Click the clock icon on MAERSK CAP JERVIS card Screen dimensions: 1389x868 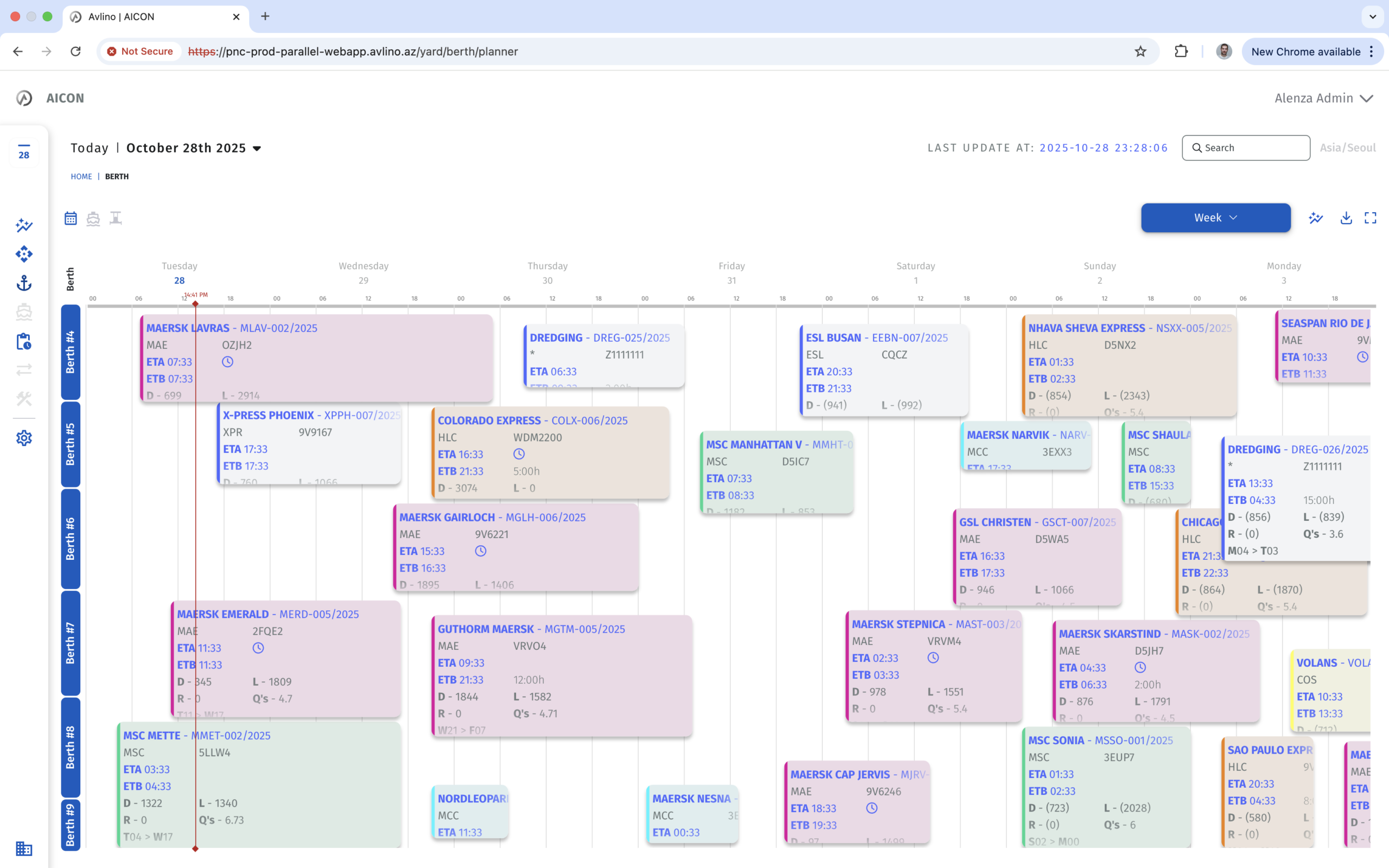pos(872,808)
